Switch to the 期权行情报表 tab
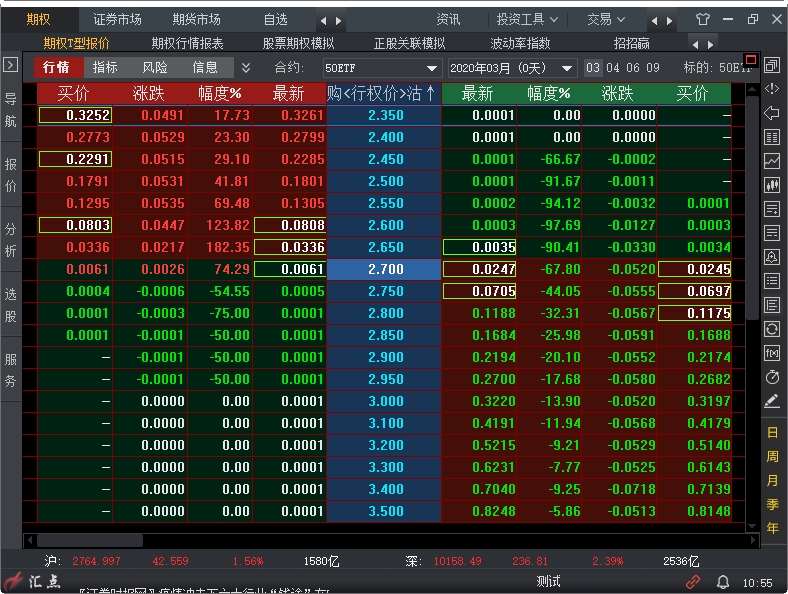Screen dimensions: 788x594 point(187,43)
